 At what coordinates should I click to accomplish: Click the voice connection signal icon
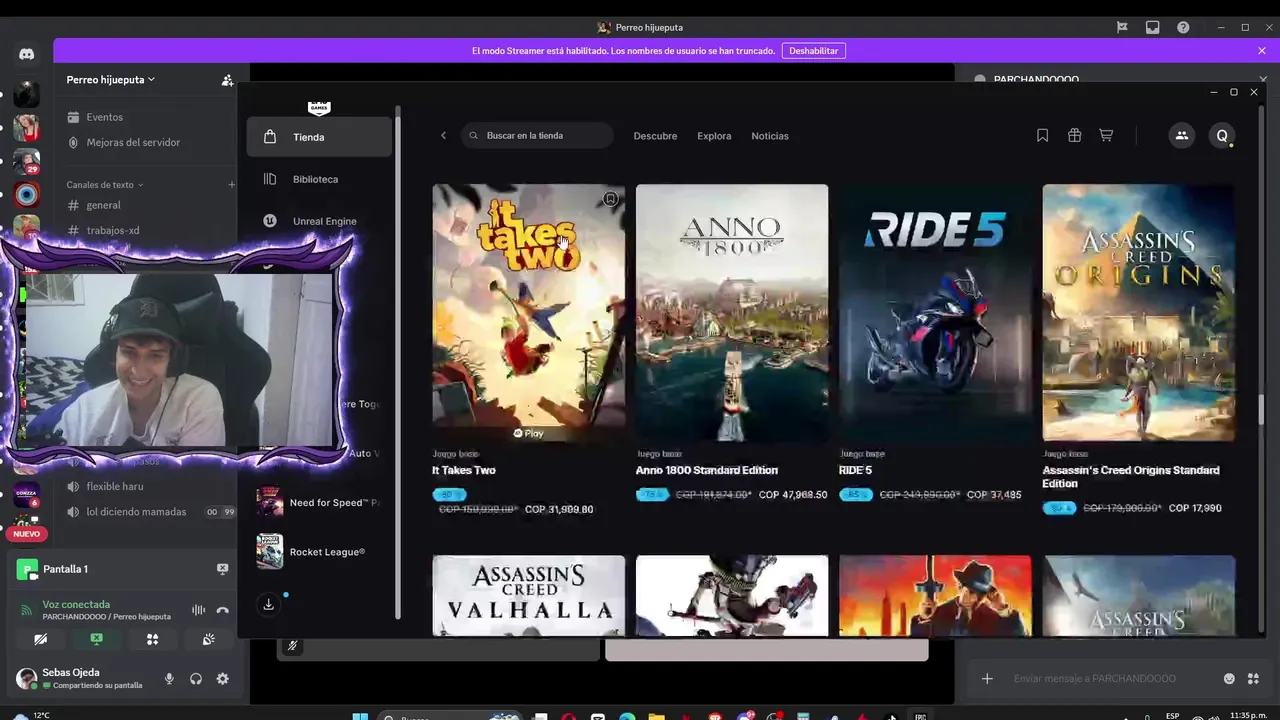tap(27, 610)
